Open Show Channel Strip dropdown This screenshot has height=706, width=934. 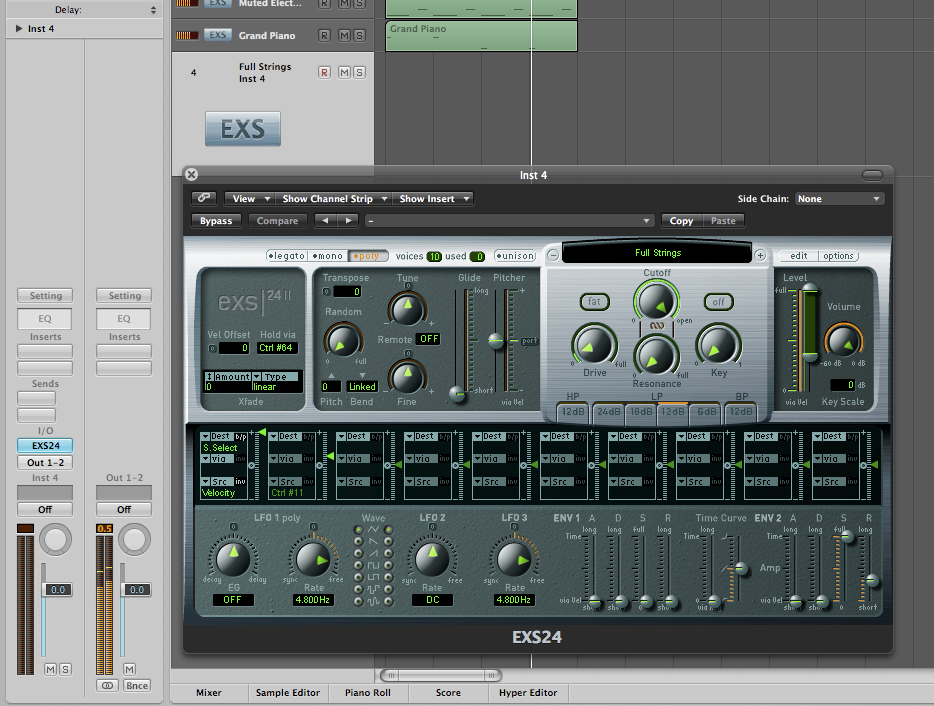coord(333,198)
